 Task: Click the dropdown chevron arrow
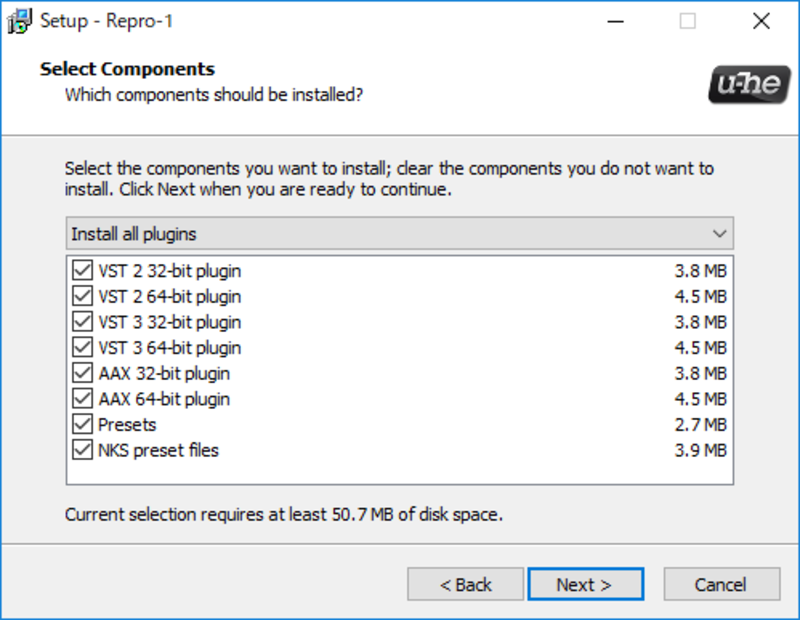tap(719, 234)
